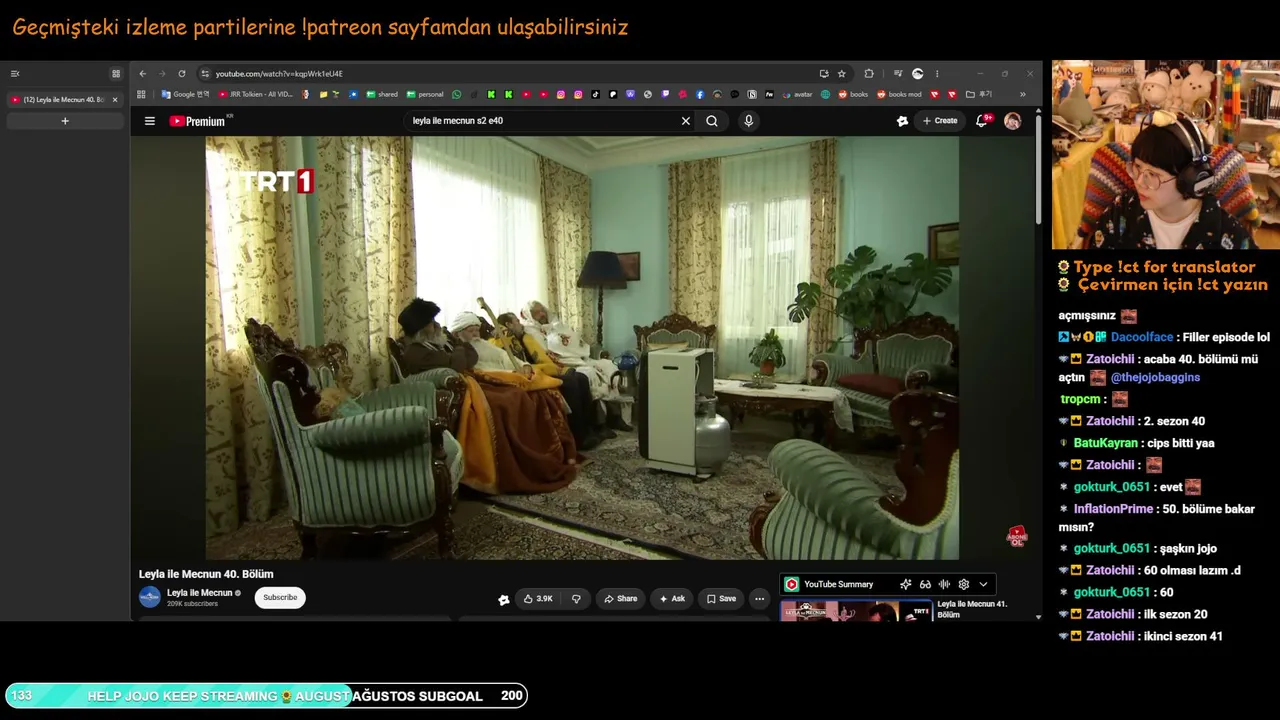1280x720 pixels.
Task: Click the Ask button
Action: pos(672,599)
